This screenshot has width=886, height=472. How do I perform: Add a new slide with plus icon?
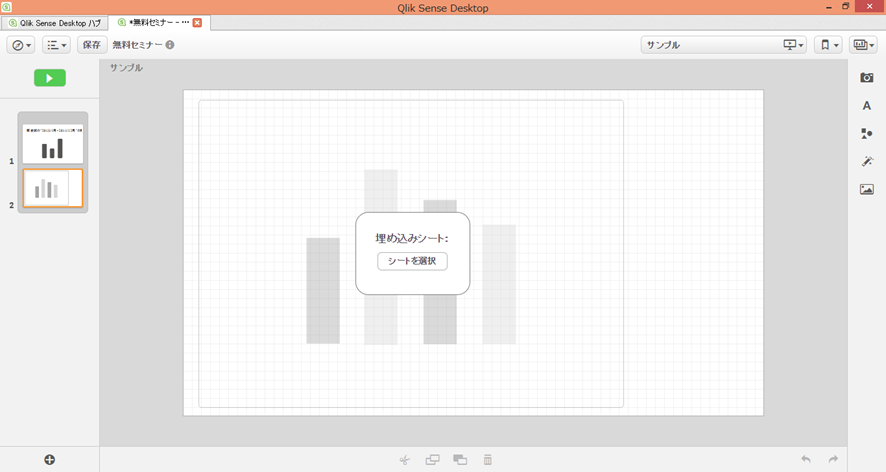click(50, 459)
